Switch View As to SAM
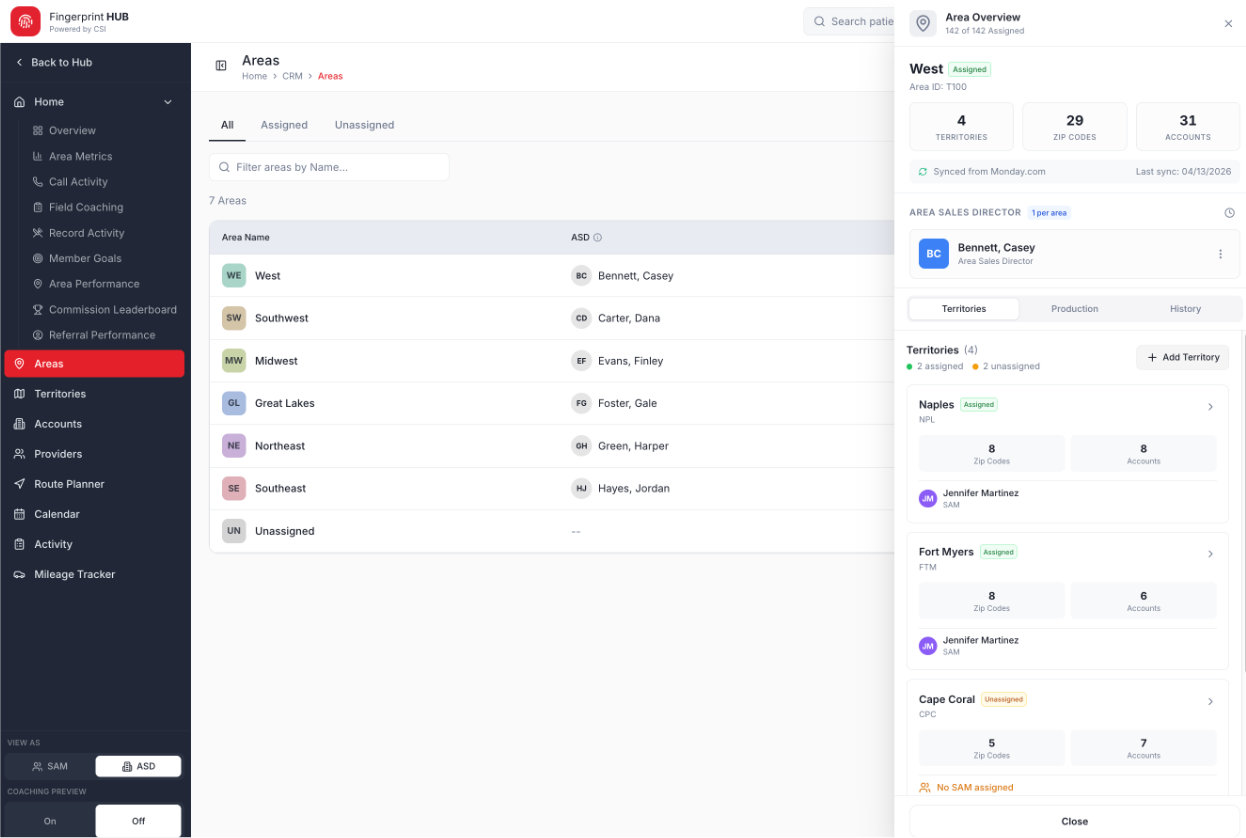 tap(50, 766)
